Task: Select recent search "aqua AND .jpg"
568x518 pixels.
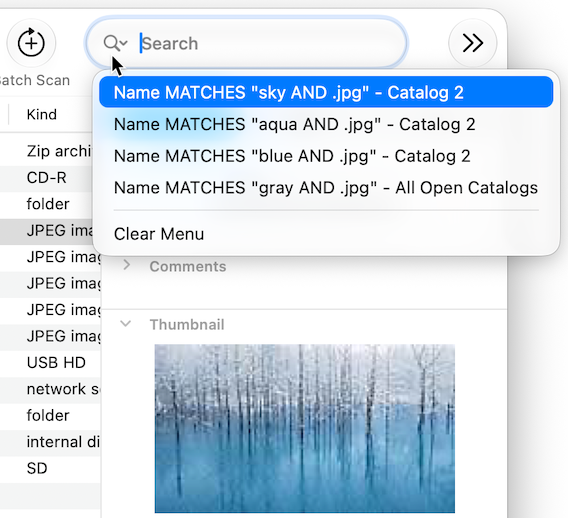Action: point(326,124)
